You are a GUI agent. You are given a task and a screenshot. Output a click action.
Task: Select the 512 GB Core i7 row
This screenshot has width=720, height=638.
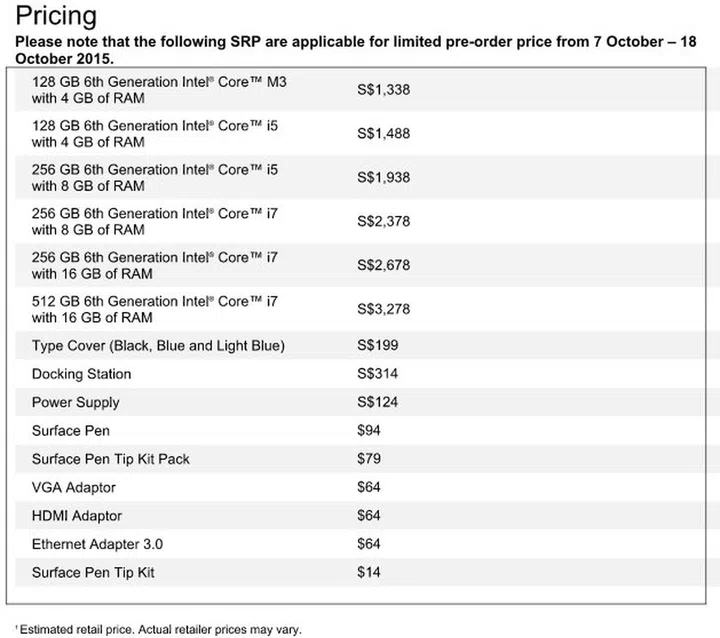click(155, 309)
